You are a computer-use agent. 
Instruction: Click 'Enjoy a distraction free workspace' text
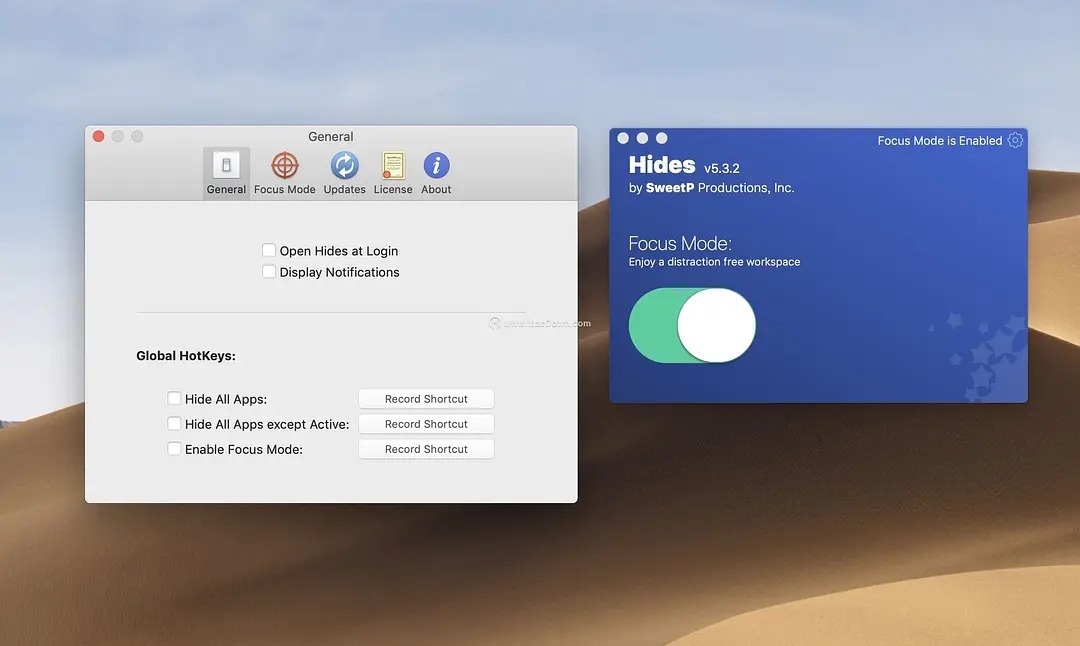[714, 262]
